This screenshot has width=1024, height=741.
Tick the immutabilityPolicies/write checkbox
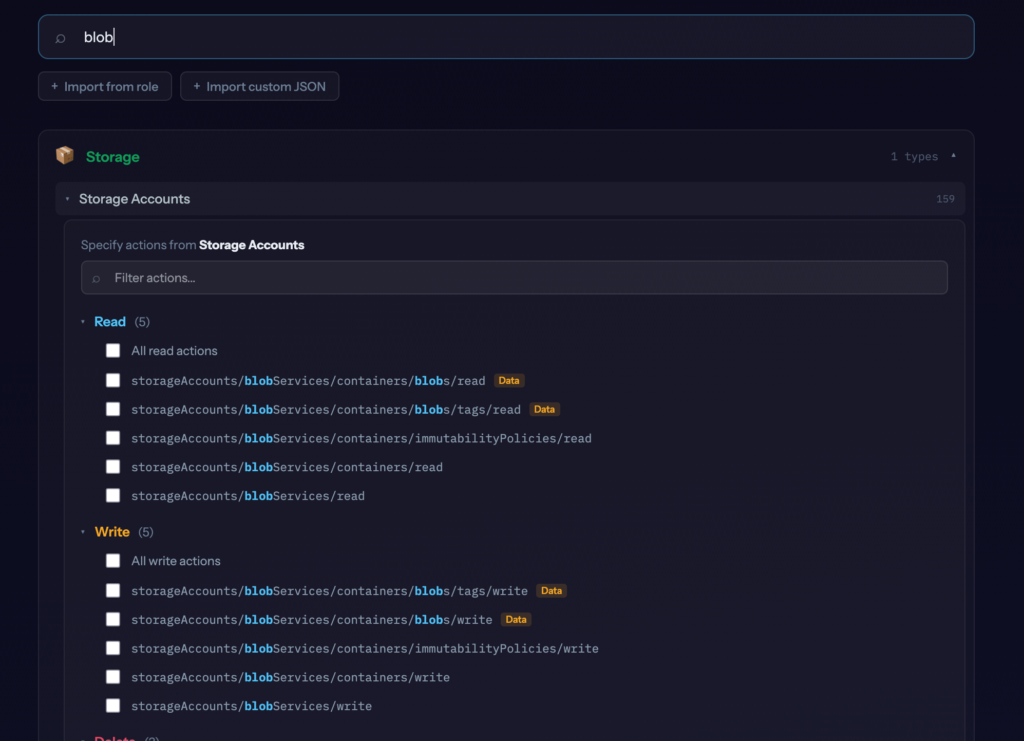pyautogui.click(x=113, y=649)
